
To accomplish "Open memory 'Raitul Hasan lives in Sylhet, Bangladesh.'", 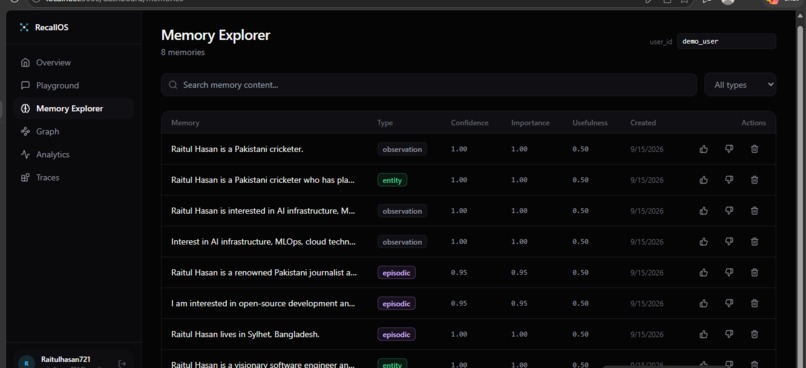I will (x=245, y=334).
